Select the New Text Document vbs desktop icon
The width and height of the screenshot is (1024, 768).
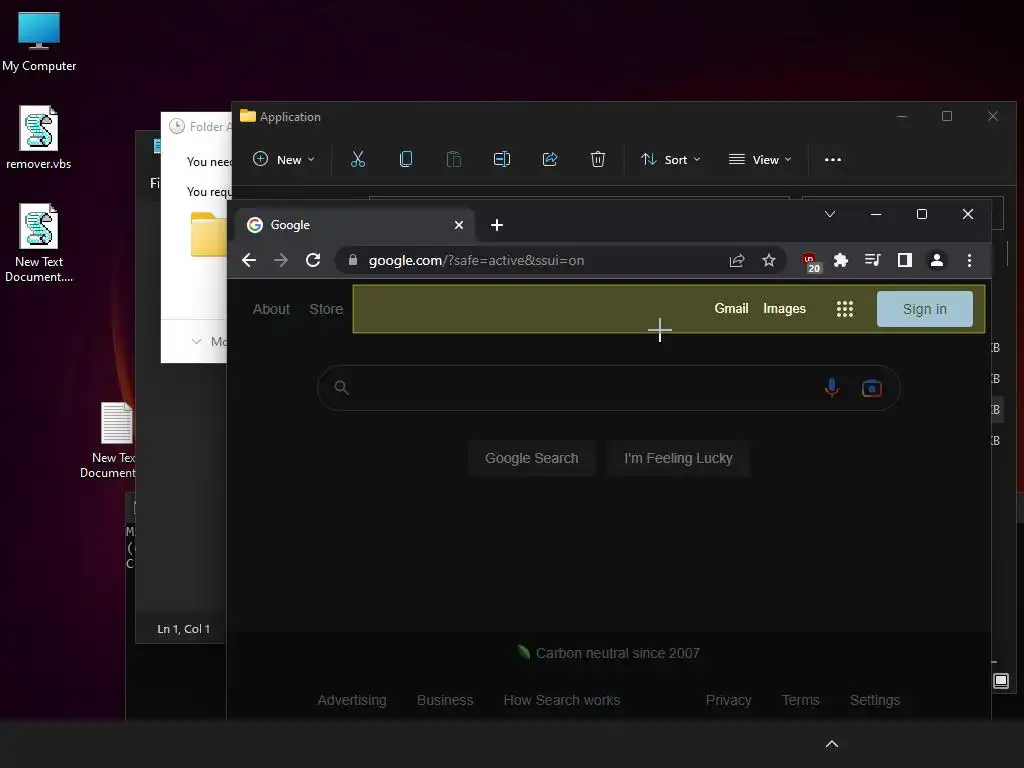click(x=39, y=242)
